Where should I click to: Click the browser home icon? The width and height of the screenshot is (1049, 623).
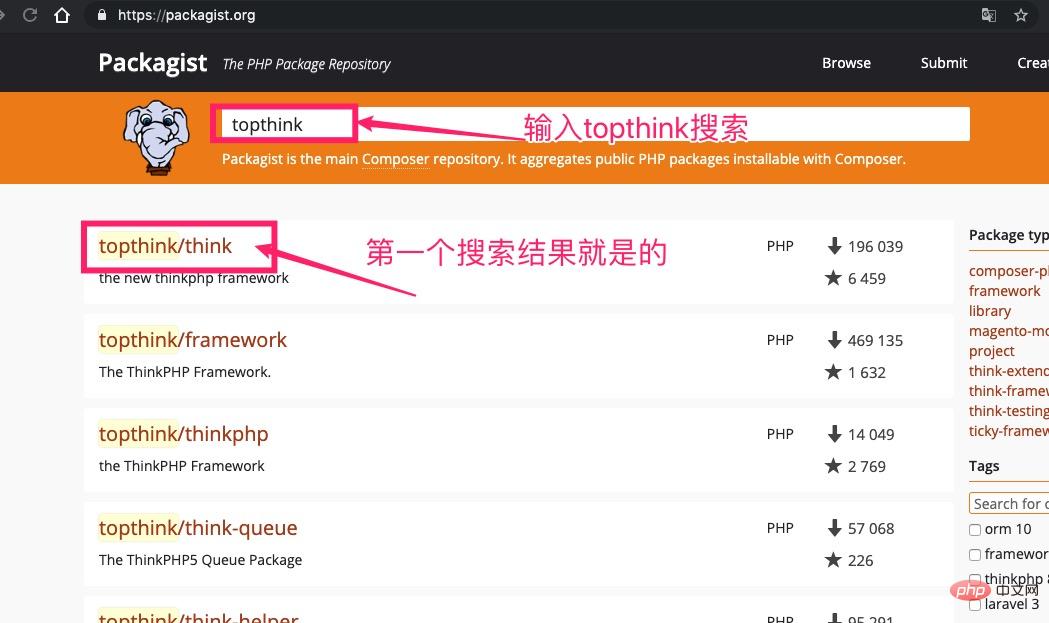tap(62, 15)
